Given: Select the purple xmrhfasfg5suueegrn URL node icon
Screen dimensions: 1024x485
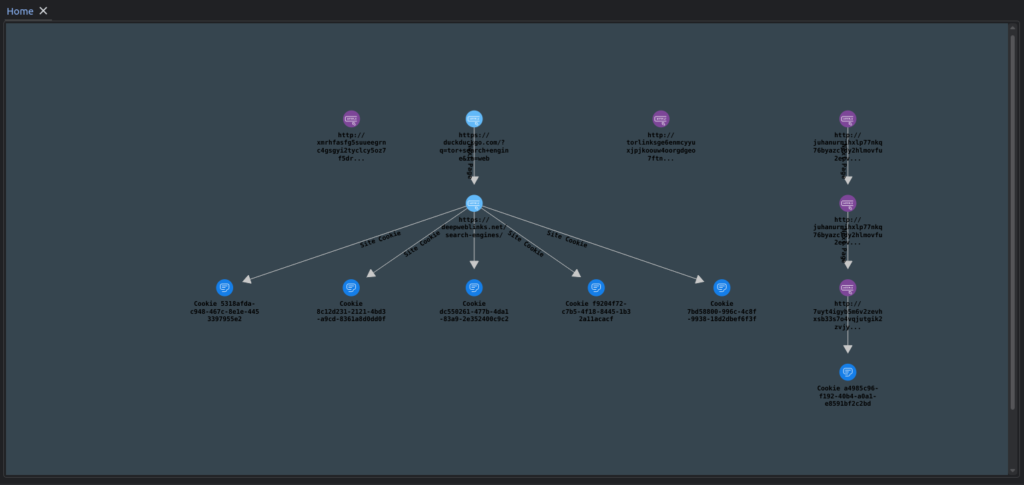Looking at the screenshot, I should [351, 119].
